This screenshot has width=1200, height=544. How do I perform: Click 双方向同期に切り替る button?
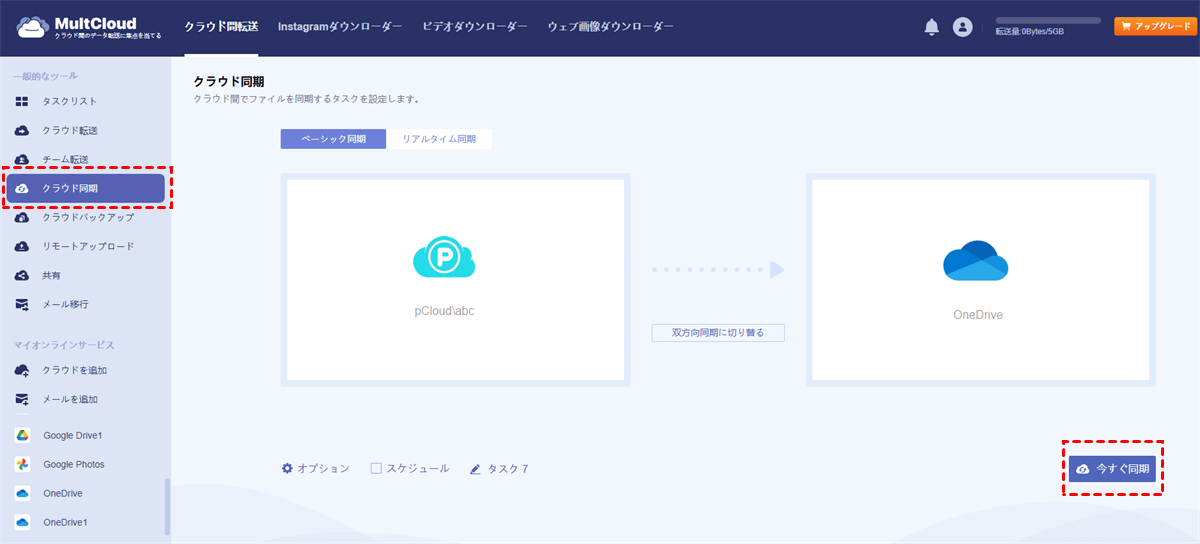718,332
